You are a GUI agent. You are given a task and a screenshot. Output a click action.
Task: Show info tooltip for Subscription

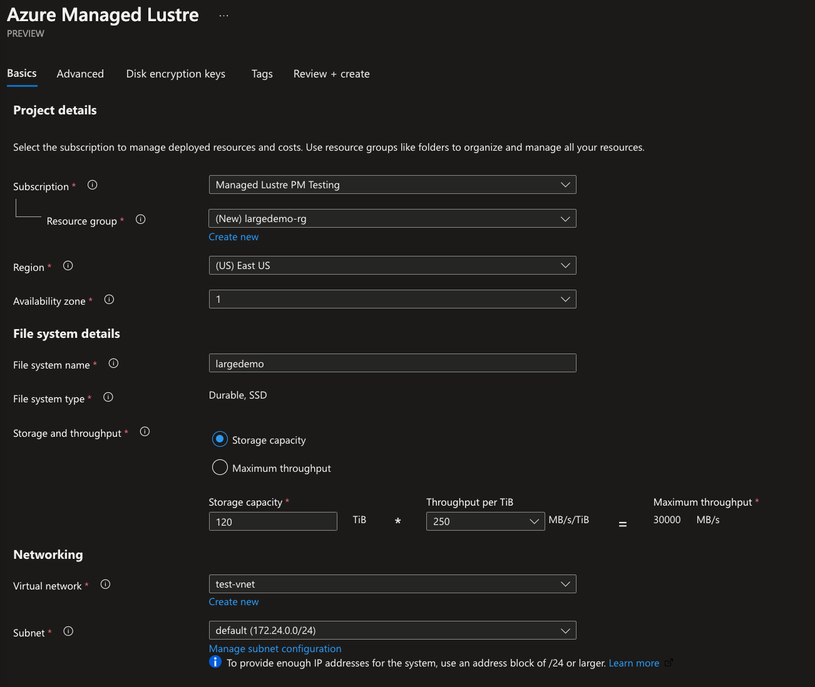pyautogui.click(x=93, y=185)
